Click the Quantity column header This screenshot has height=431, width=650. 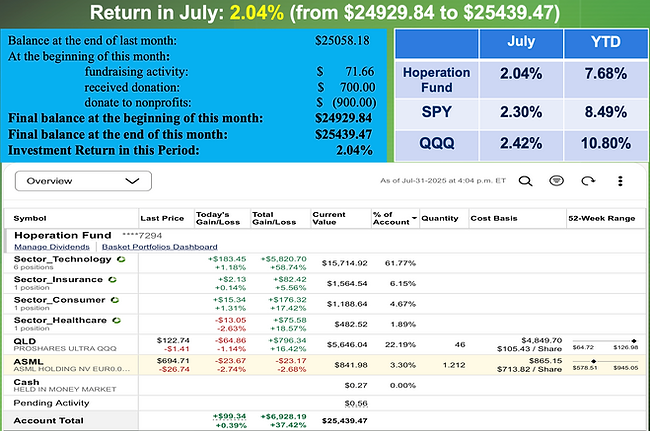click(440, 218)
